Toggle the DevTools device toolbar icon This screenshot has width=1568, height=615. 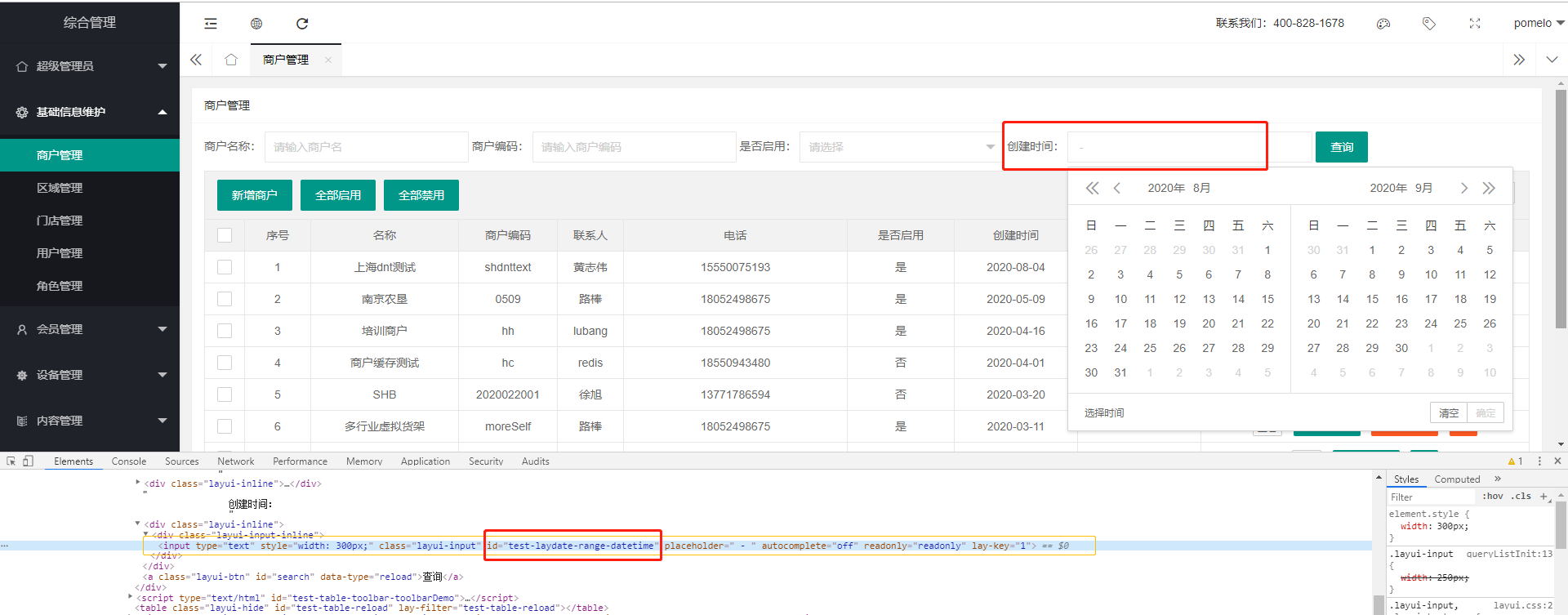click(x=28, y=461)
